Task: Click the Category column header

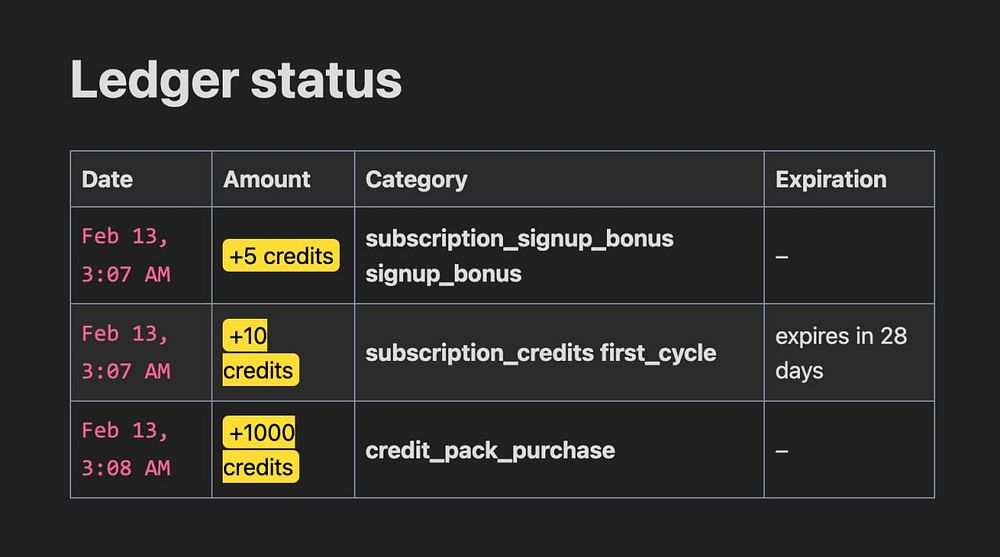Action: (416, 180)
